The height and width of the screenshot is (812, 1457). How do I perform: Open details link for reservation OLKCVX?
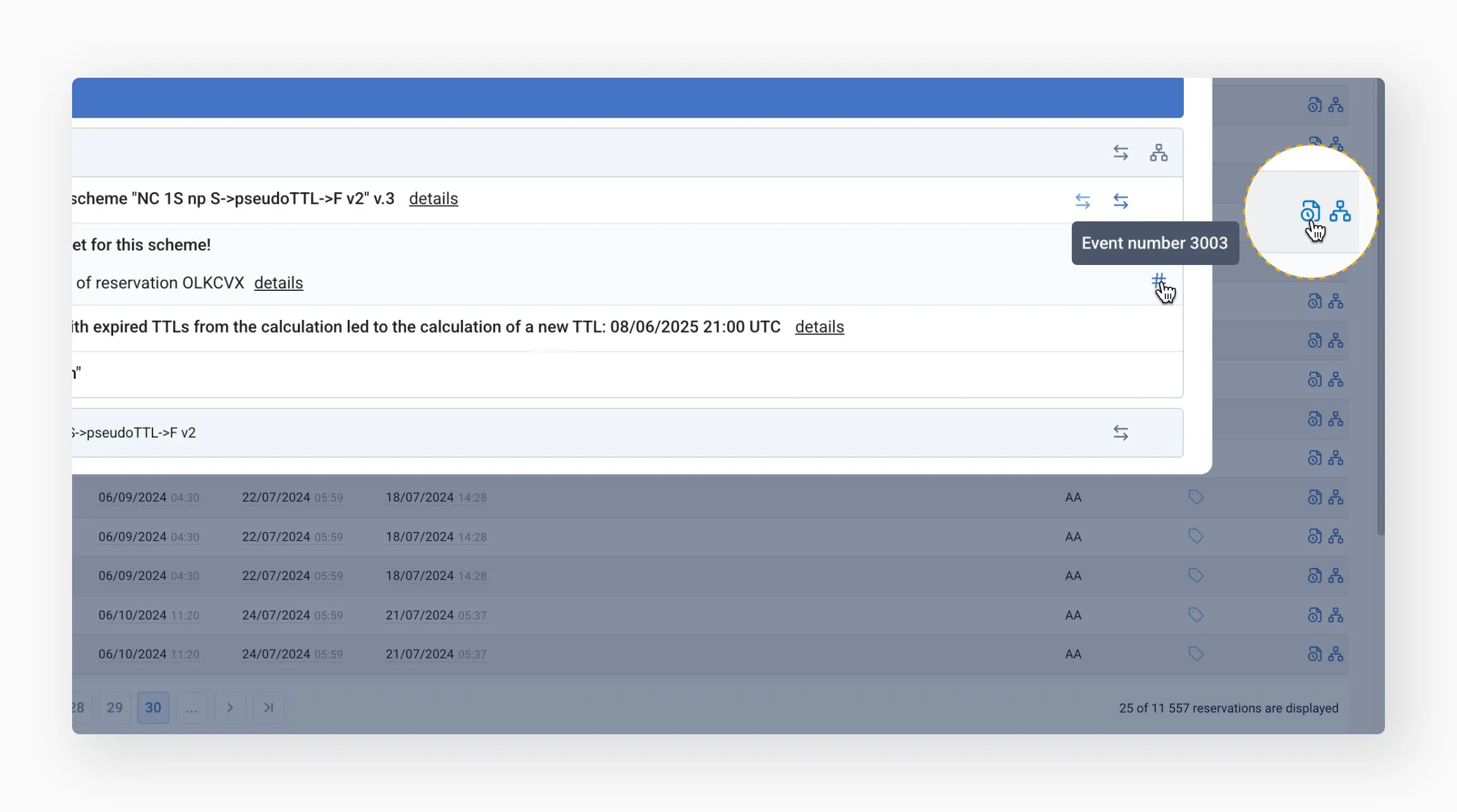click(x=278, y=283)
